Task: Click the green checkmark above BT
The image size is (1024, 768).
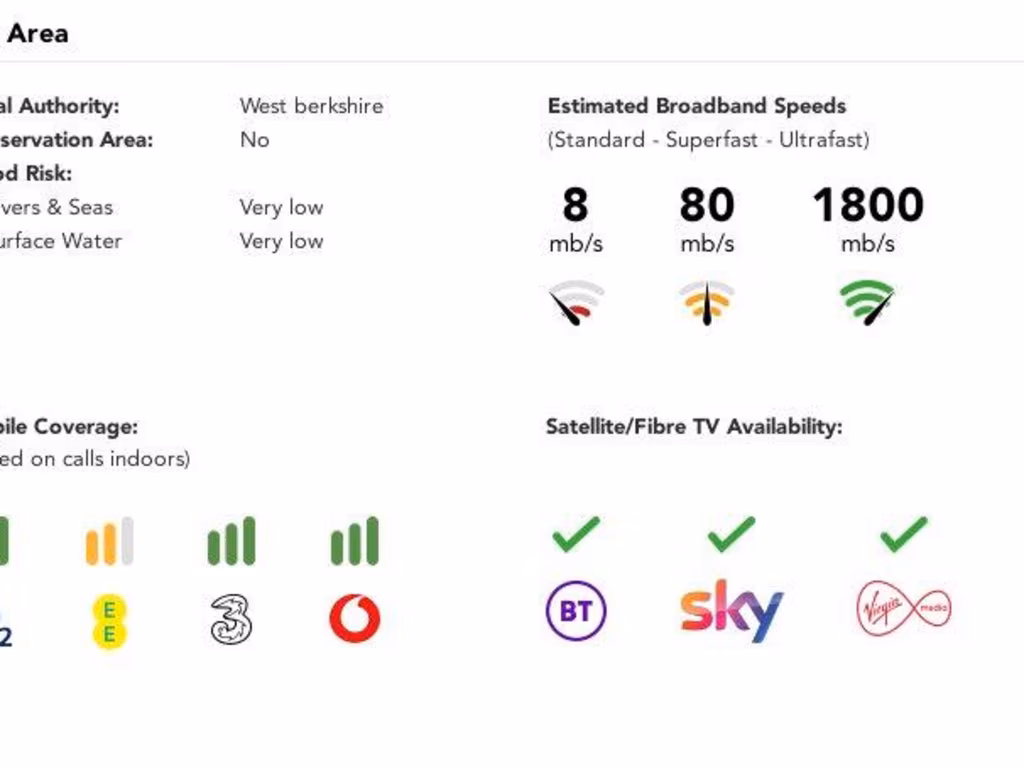Action: point(576,534)
